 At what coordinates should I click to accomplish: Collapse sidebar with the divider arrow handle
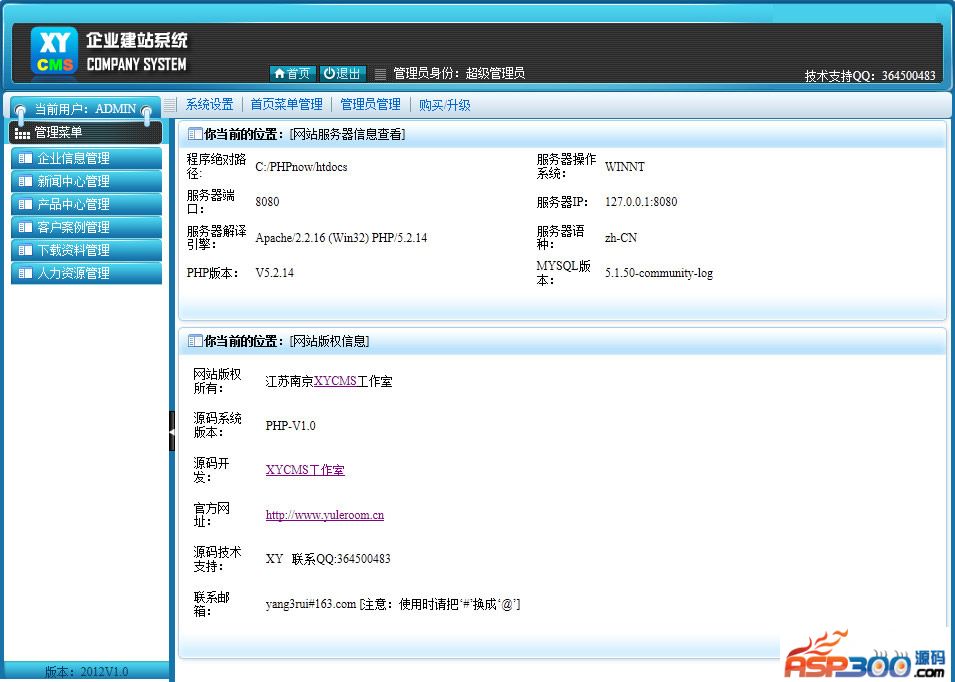172,431
